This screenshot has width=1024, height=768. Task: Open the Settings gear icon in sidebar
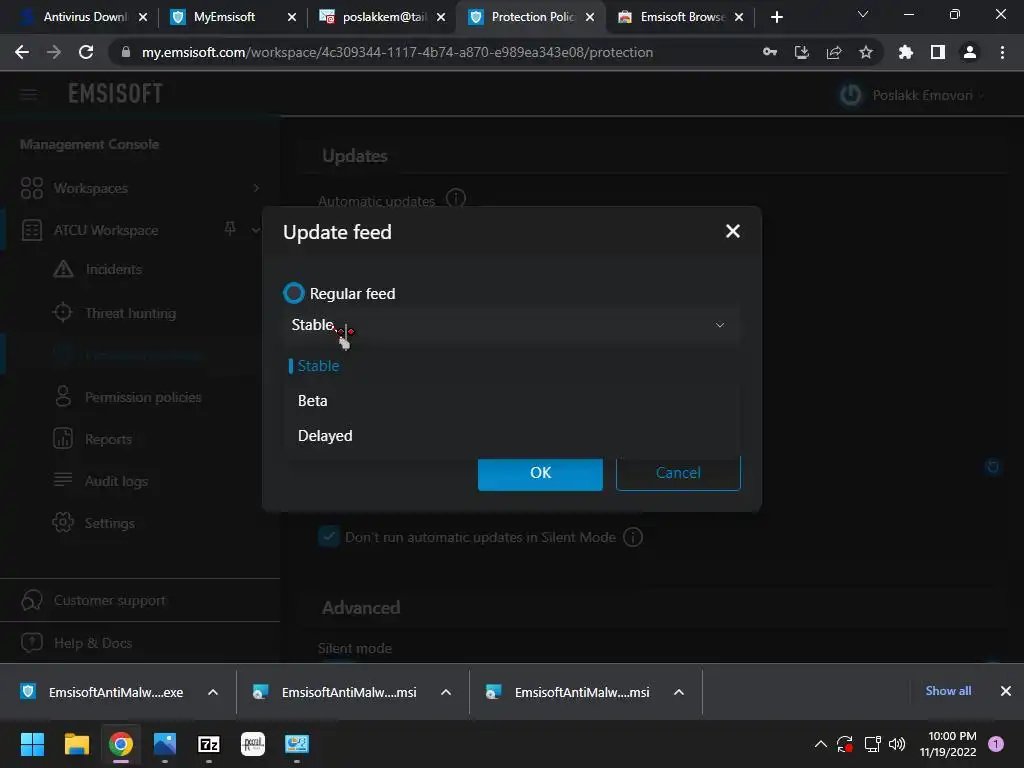click(63, 522)
